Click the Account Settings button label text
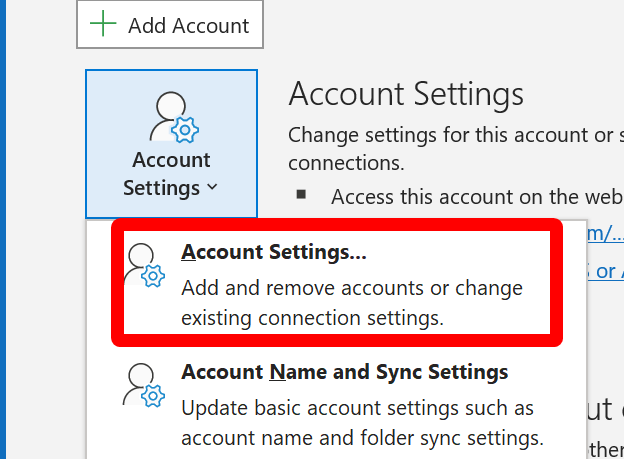The width and height of the screenshot is (624, 459). (171, 160)
